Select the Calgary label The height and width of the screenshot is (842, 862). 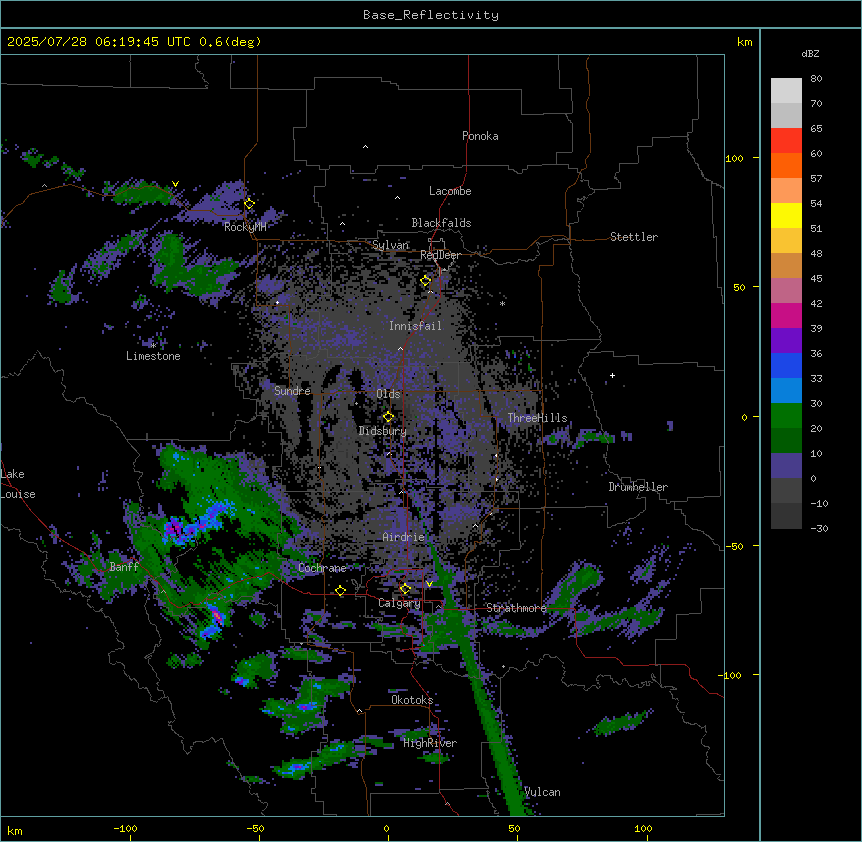click(399, 603)
